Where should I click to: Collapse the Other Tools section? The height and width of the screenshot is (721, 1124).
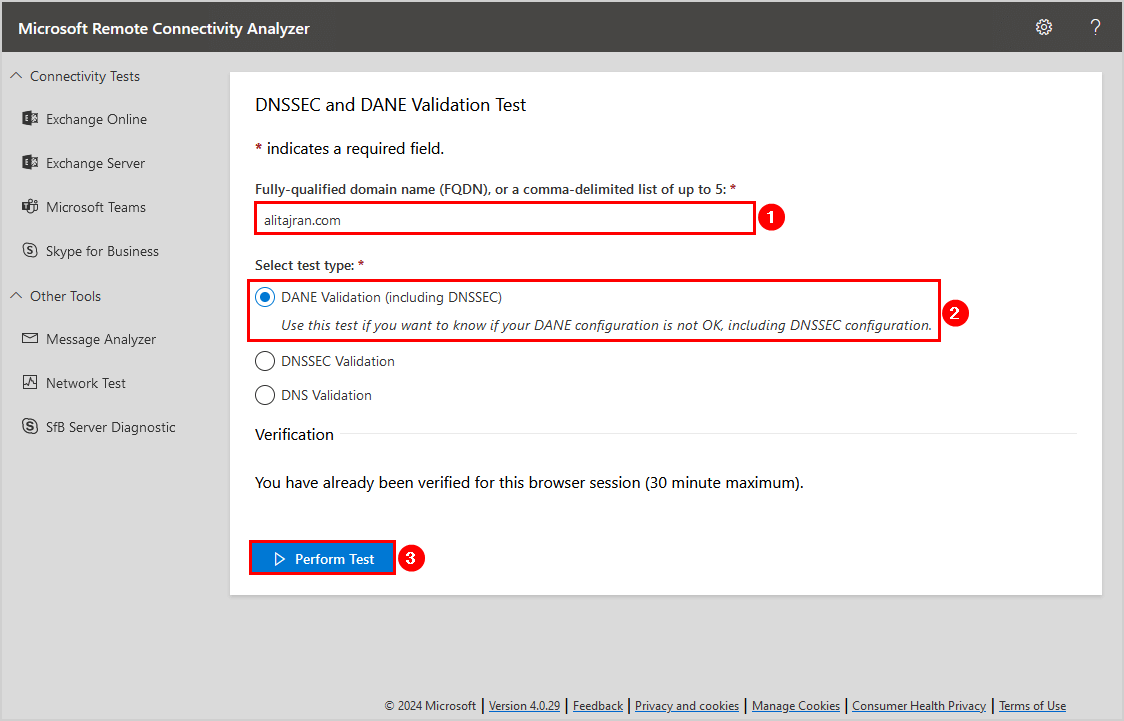(x=16, y=296)
